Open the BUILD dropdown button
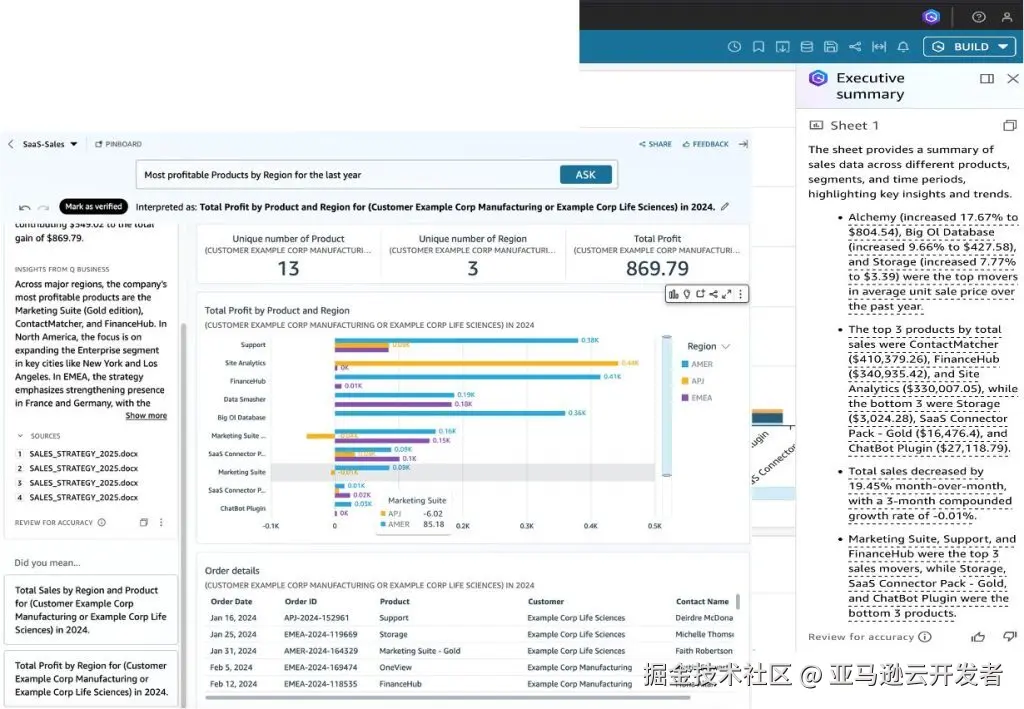The image size is (1024, 709). [x=969, y=46]
